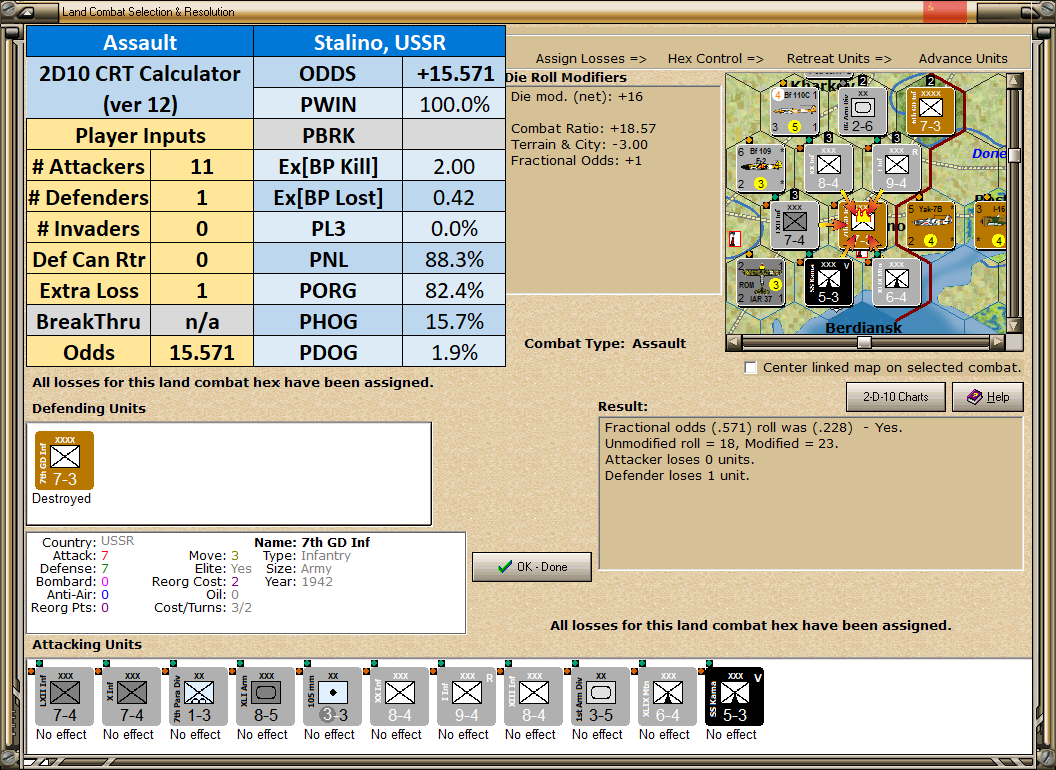Image resolution: width=1056 pixels, height=770 pixels.
Task: Click the Odds input value 15.571
Action: click(x=202, y=352)
